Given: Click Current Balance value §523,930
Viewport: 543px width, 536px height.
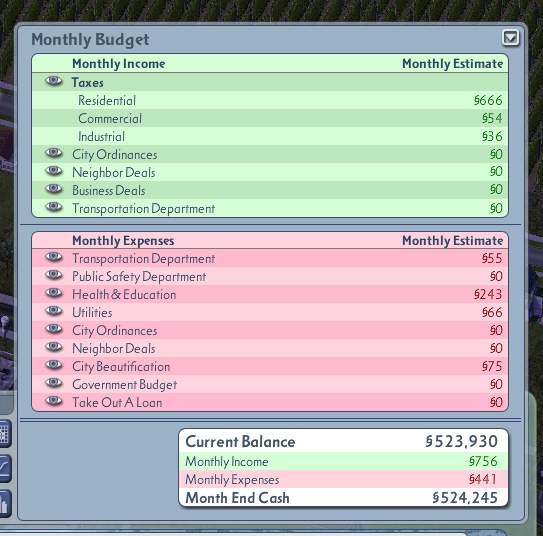Looking at the screenshot, I should pyautogui.click(x=462, y=441).
